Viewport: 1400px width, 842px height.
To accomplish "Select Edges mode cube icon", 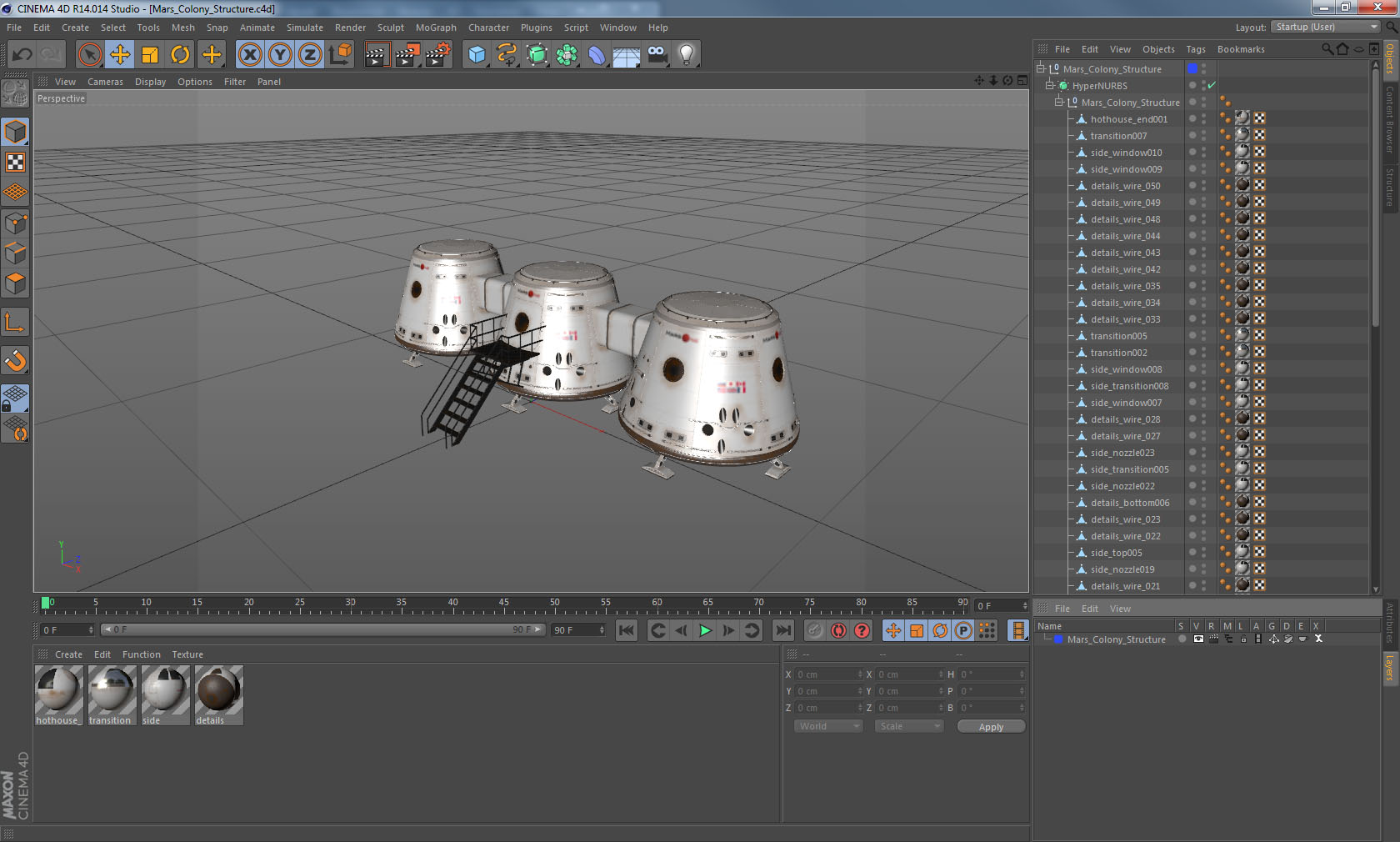I will click(15, 253).
